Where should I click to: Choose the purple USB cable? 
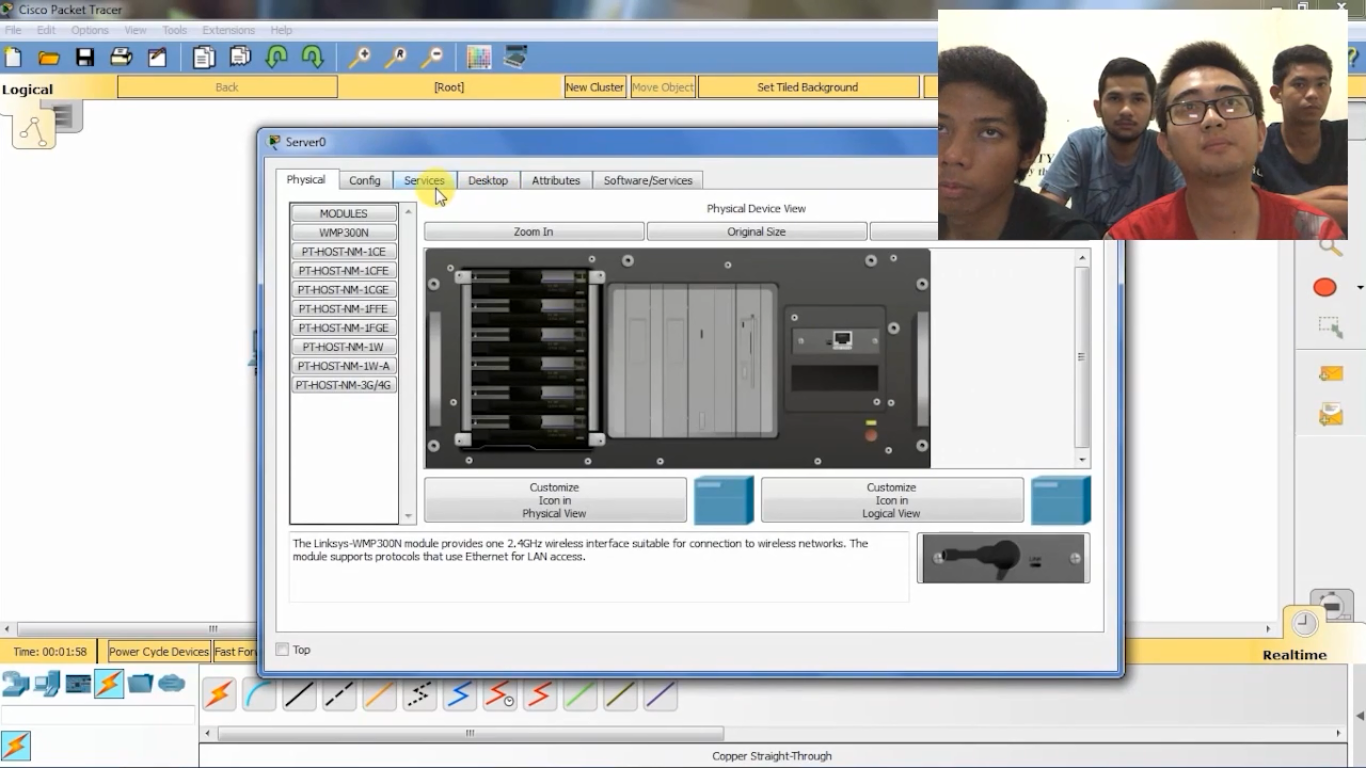[x=660, y=694]
